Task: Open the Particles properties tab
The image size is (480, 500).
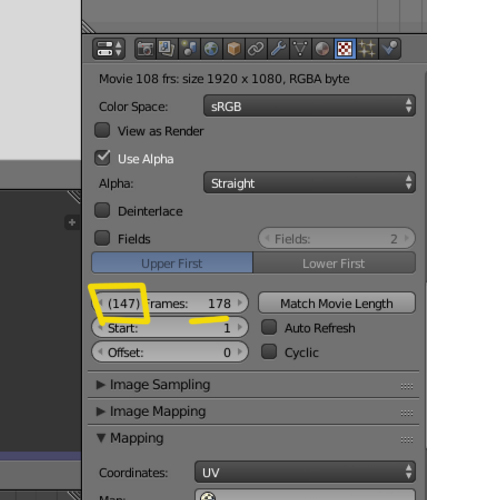Action: [x=367, y=49]
